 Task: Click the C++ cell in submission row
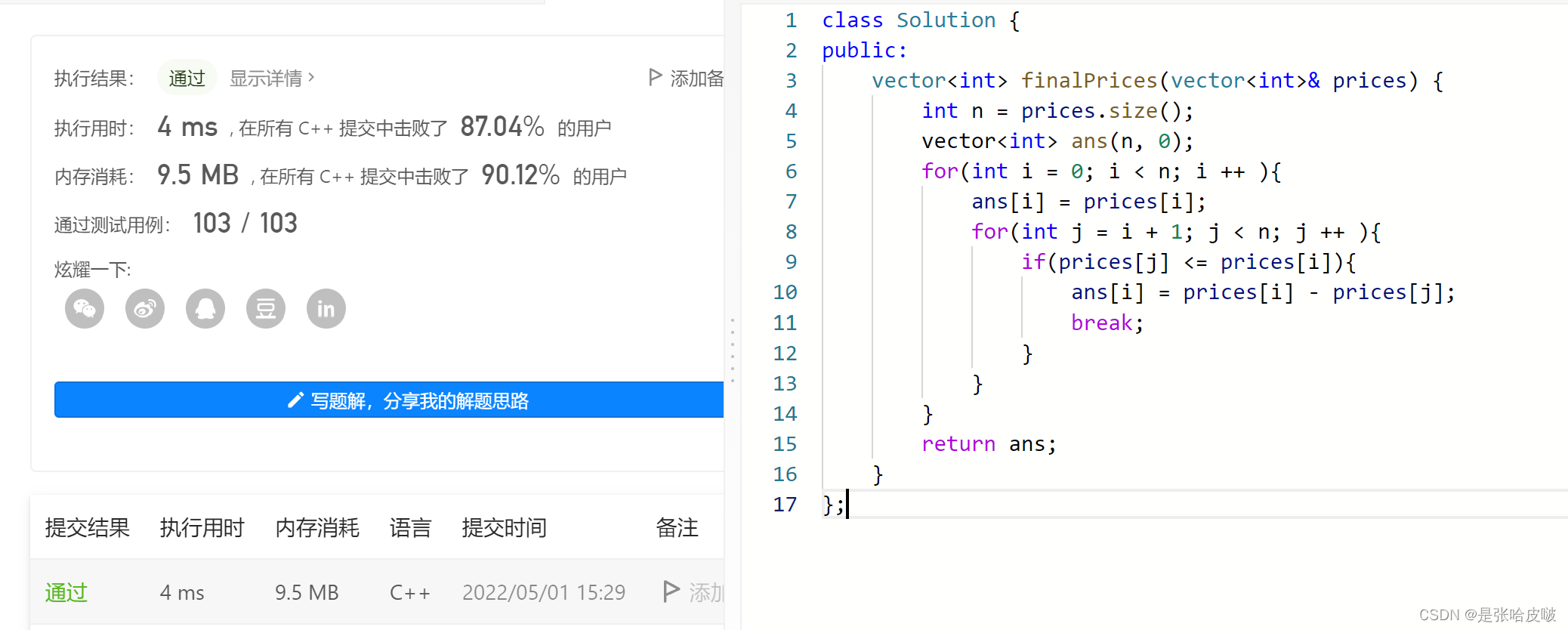410,592
